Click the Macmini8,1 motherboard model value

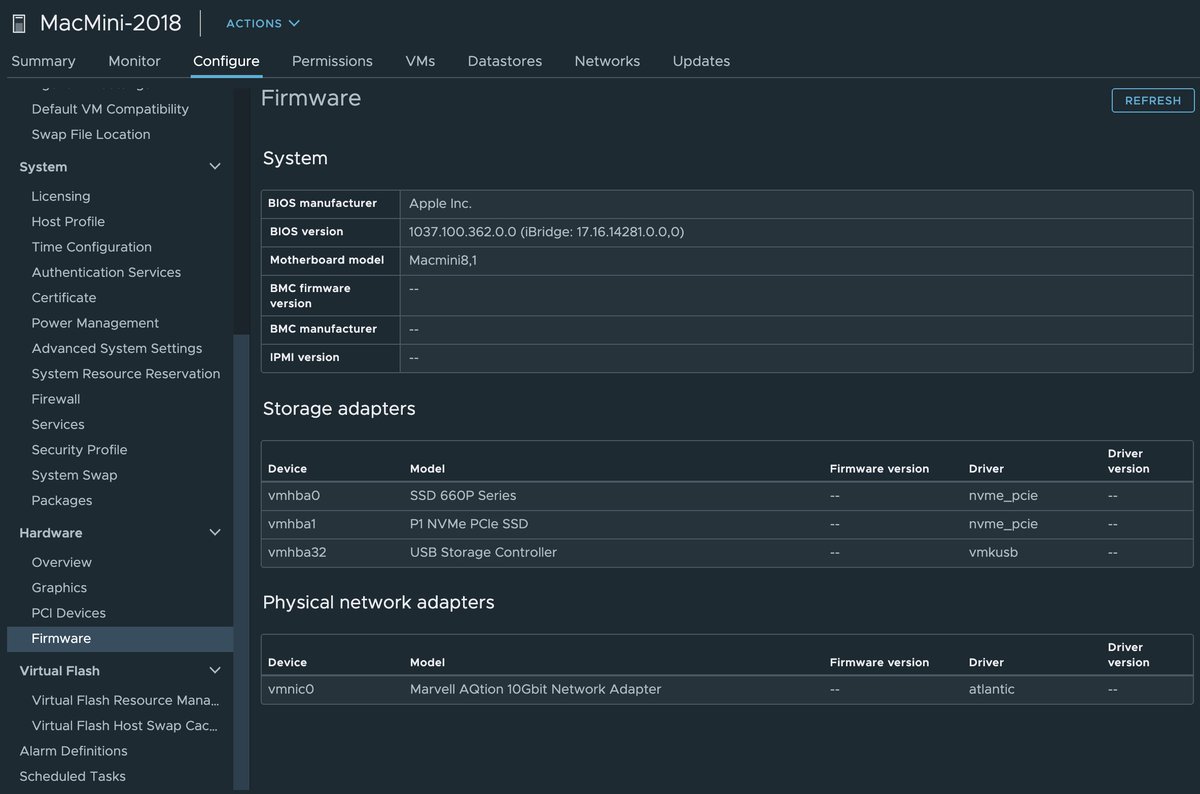[443, 260]
